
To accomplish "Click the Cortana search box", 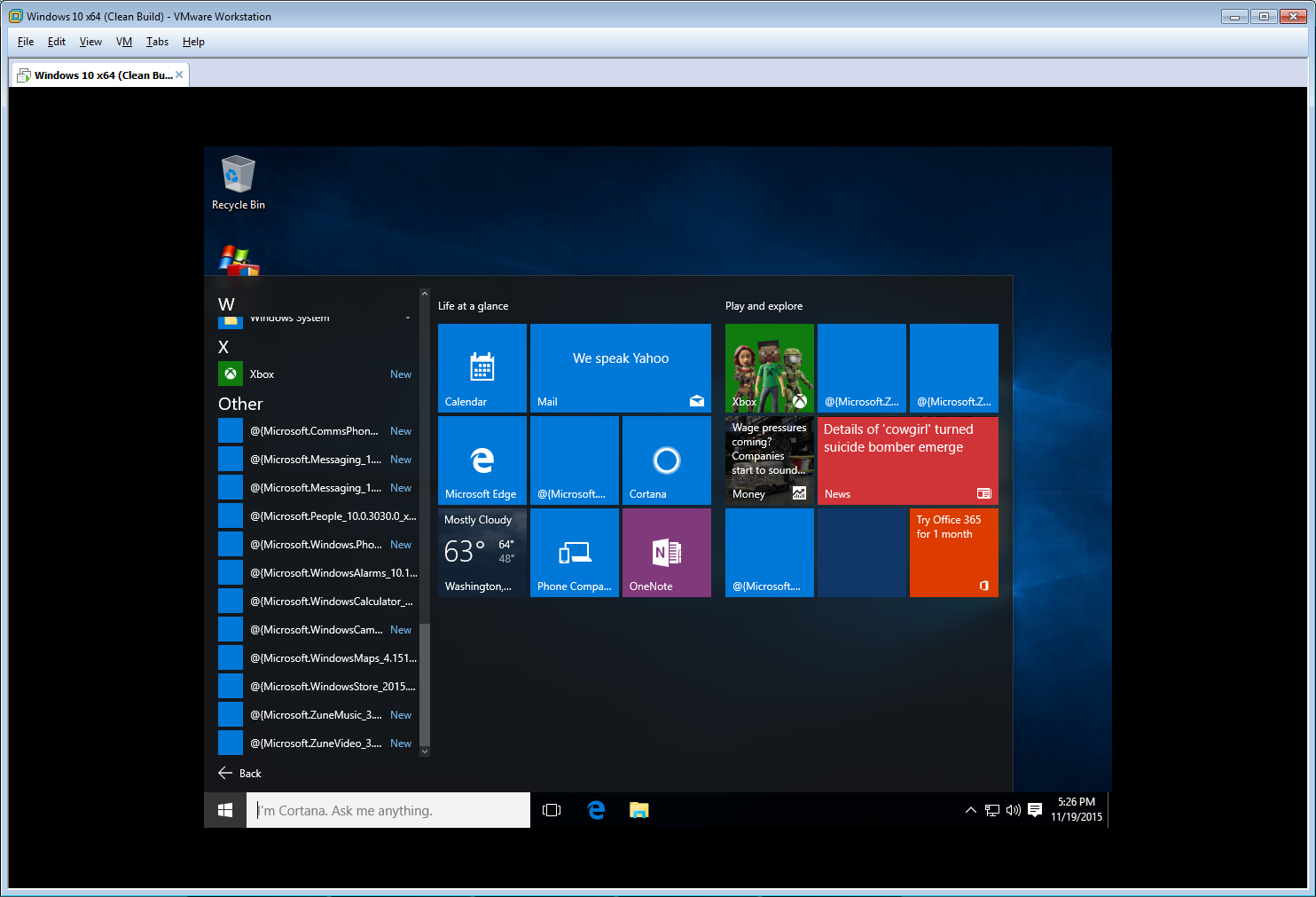I will (388, 810).
